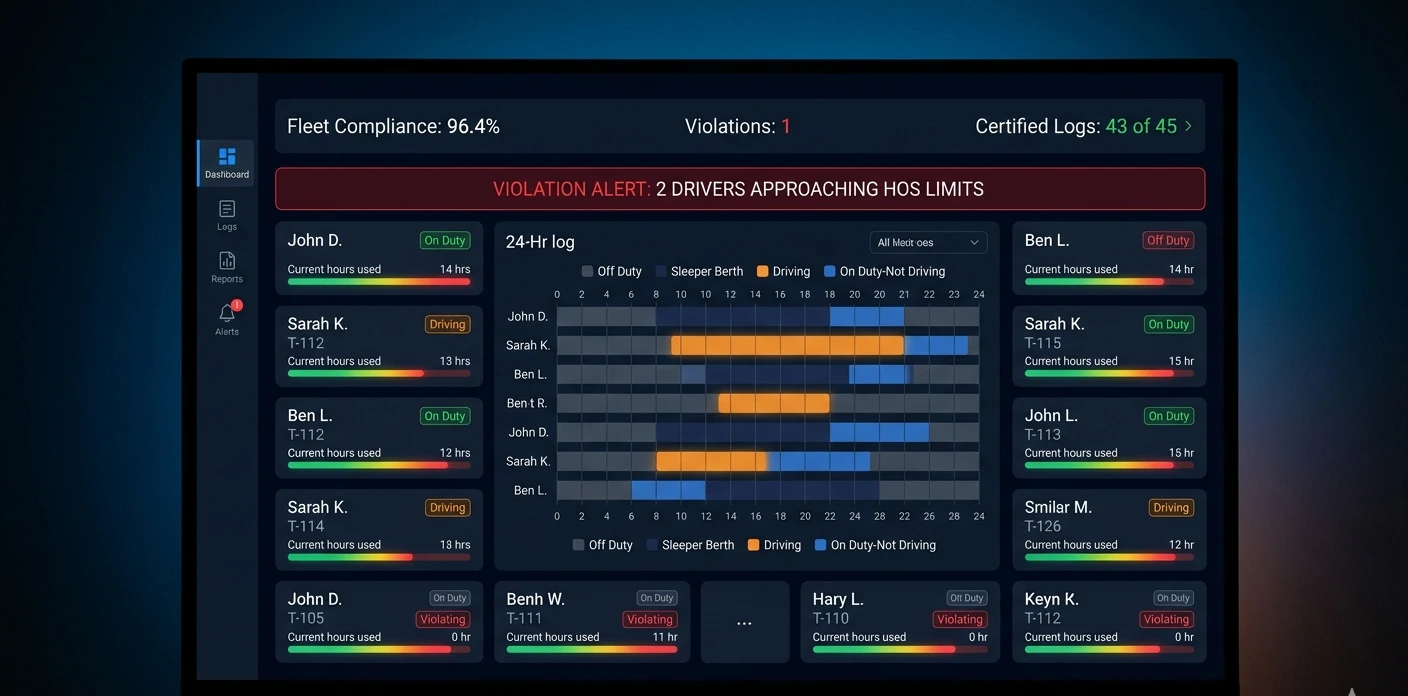1408x696 pixels.
Task: Open the Certified Logs 43 of 45 link
Action: 1141,126
